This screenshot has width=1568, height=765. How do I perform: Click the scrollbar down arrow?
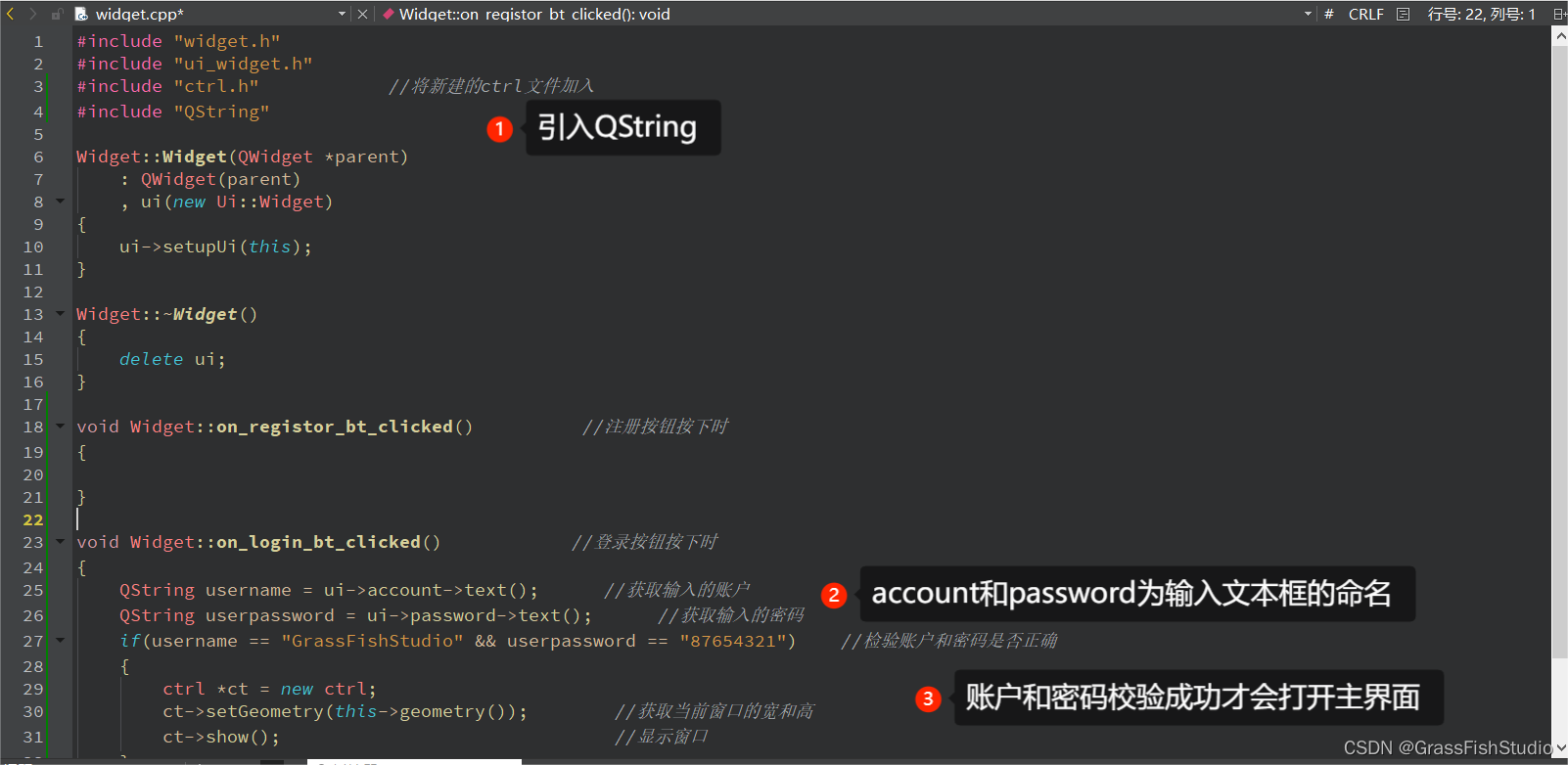click(x=1560, y=748)
